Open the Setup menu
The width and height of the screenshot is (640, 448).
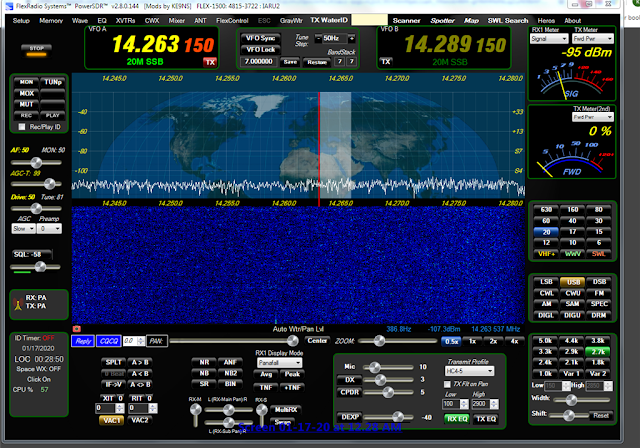pos(21,20)
